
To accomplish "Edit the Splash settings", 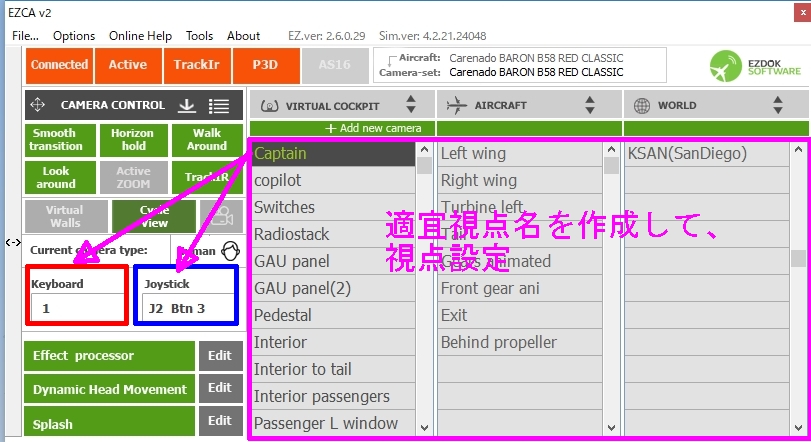I will click(220, 421).
